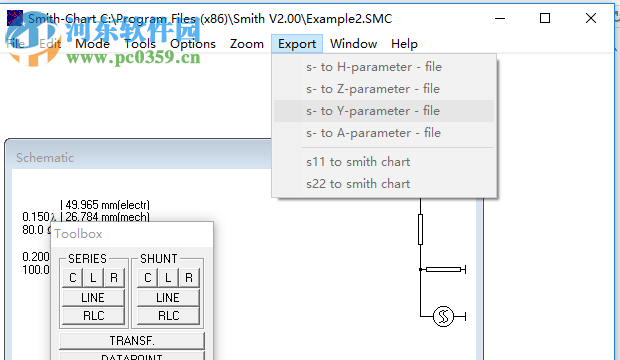This screenshot has height=360, width=620.
Task: Click the Toolbox panel title
Action: pos(79,234)
